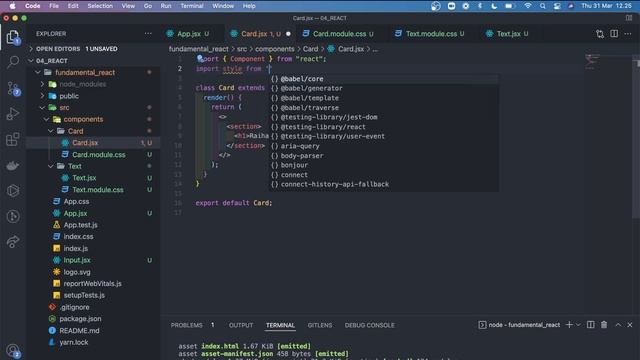The width and height of the screenshot is (640, 360).
Task: Select body-parser autocomplete suggestion
Action: [384, 156]
